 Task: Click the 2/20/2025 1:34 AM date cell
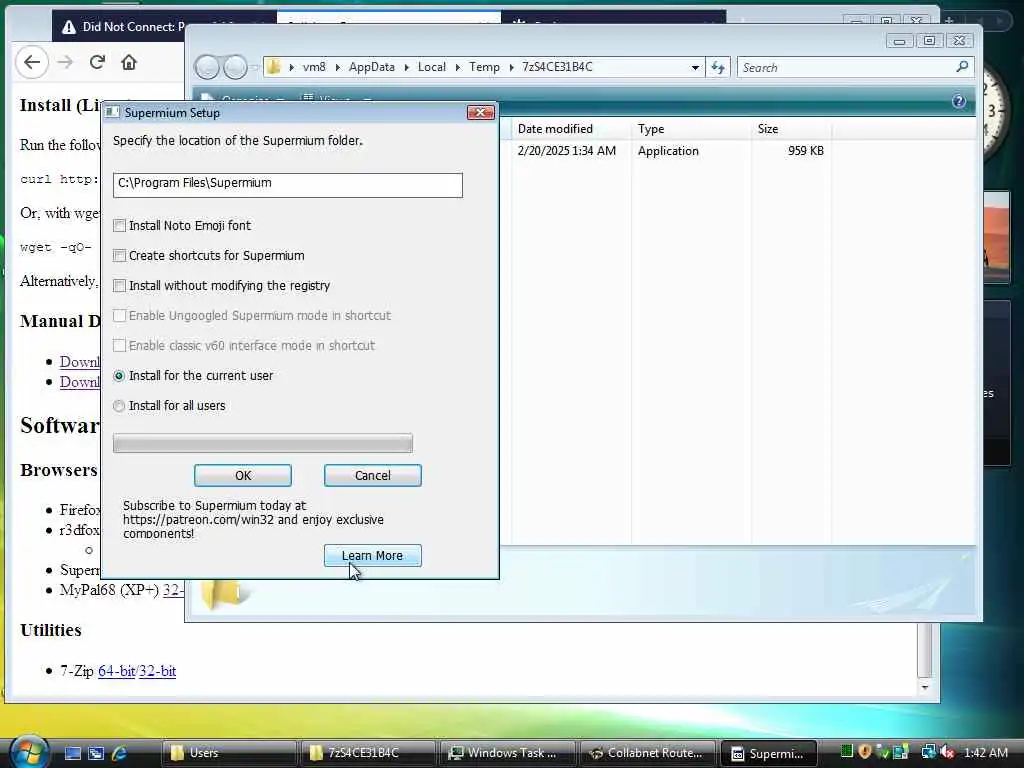566,151
